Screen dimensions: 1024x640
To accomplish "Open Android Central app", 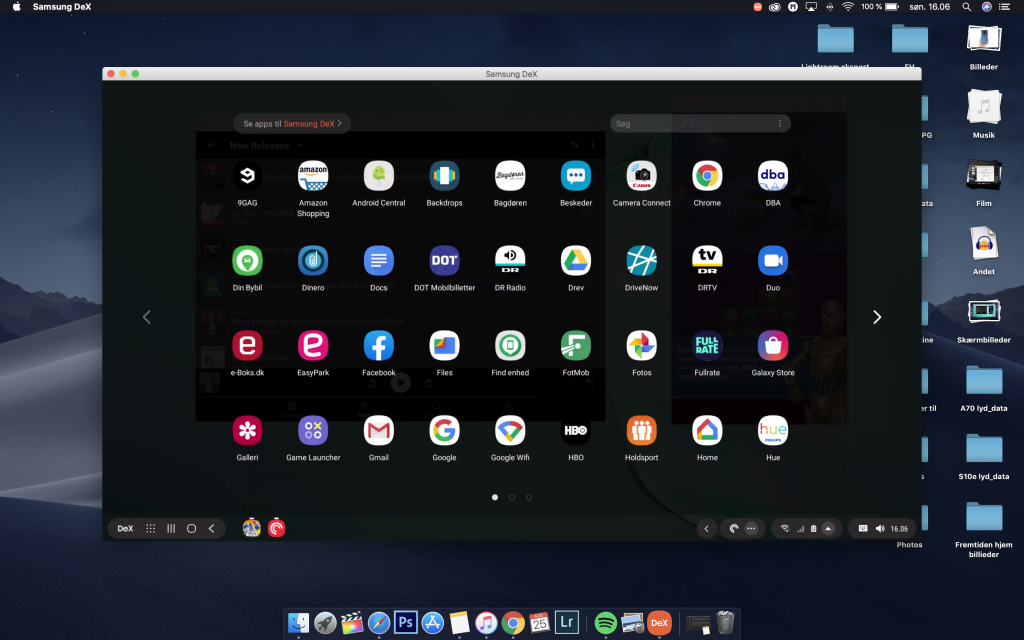I will pos(379,176).
